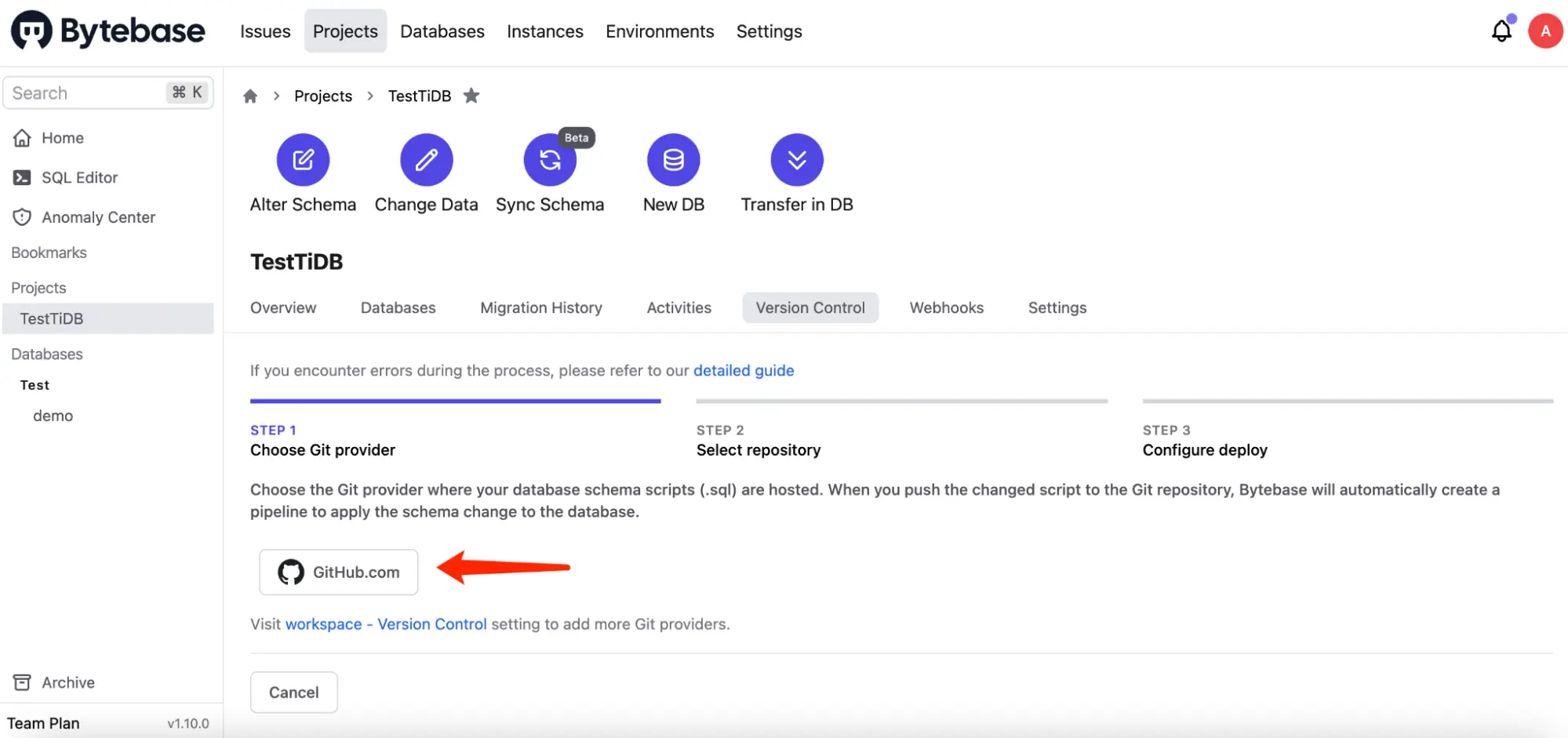Viewport: 1568px width, 738px height.
Task: Open the detailed guide link
Action: pyautogui.click(x=744, y=370)
